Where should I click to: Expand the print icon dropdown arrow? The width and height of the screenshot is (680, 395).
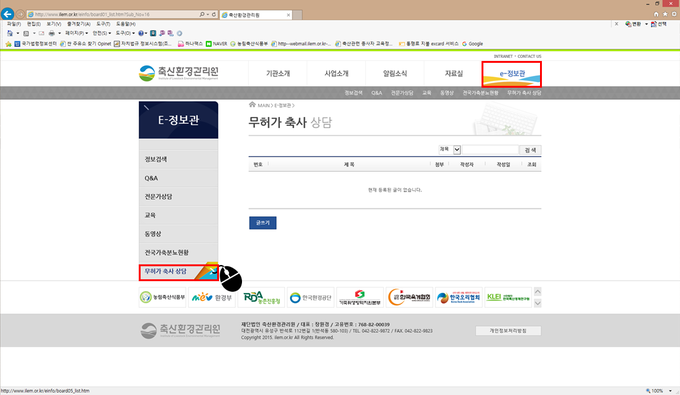(59, 33)
